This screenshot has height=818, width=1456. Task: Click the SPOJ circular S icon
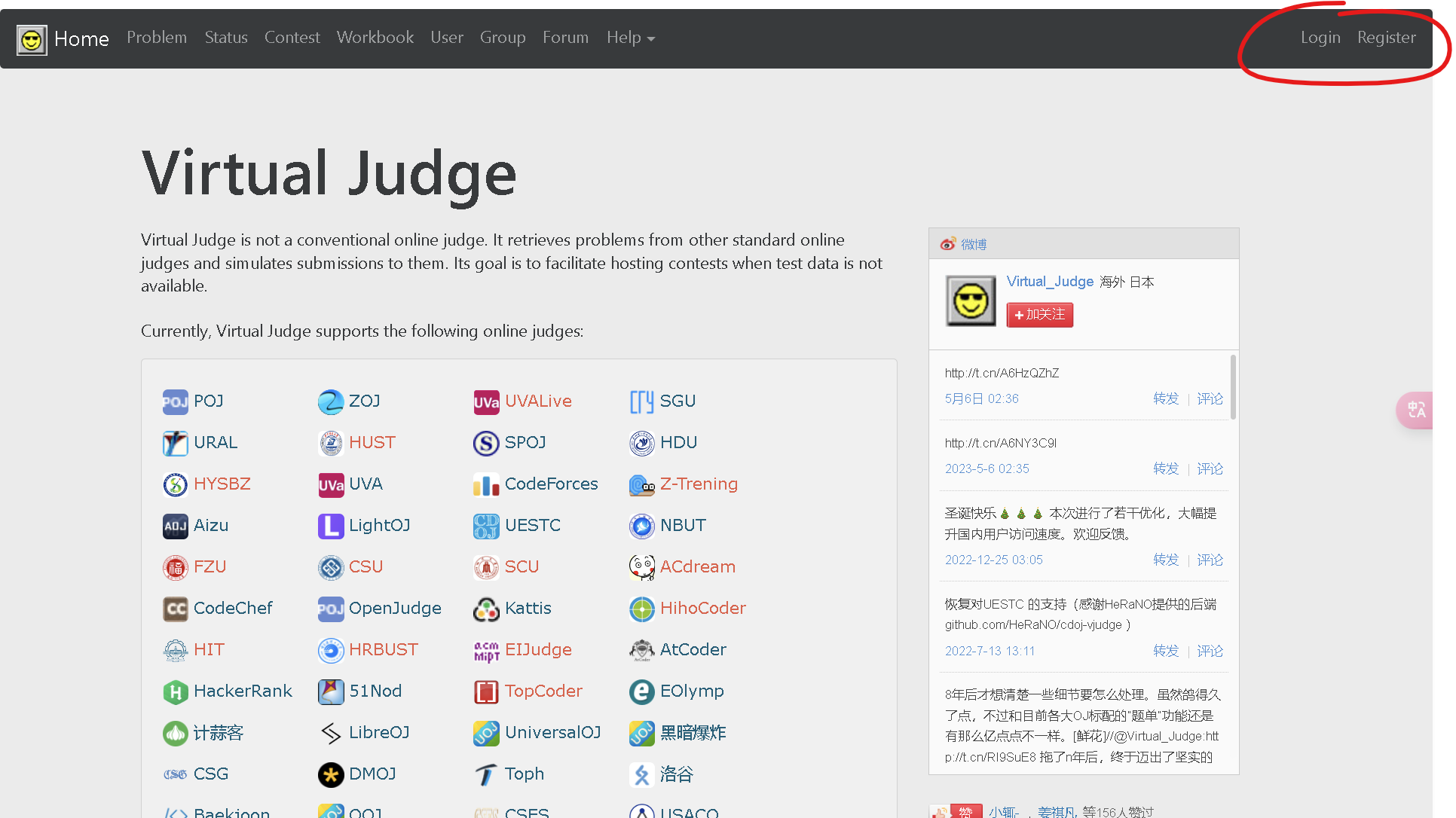pyautogui.click(x=486, y=443)
